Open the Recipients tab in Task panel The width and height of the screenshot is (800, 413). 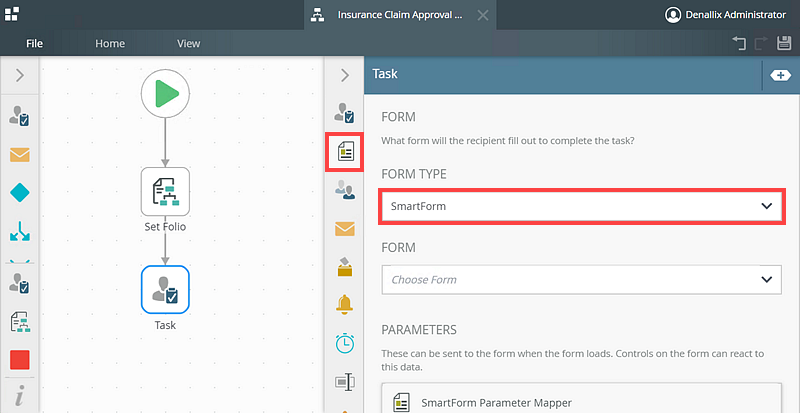click(x=345, y=189)
